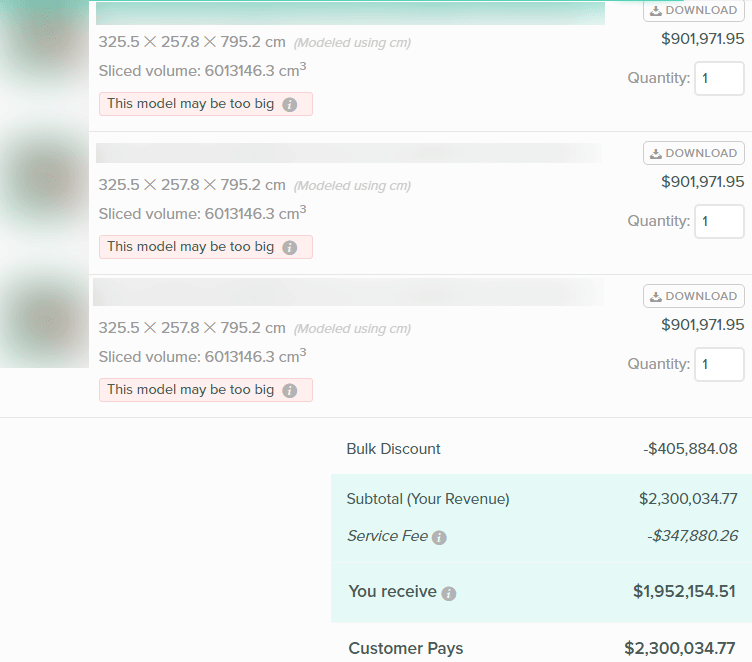This screenshot has width=752, height=662.
Task: Click info icon next to You receive
Action: pyautogui.click(x=449, y=593)
